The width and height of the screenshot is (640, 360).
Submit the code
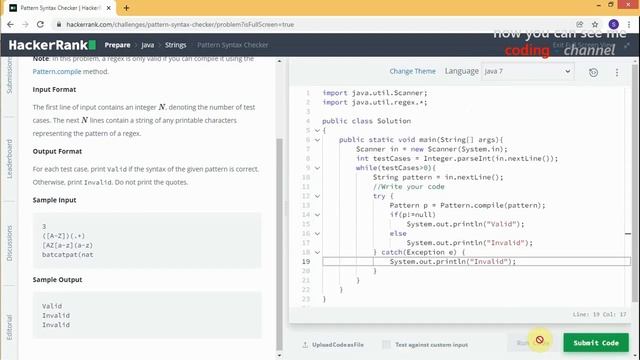[x=596, y=343]
